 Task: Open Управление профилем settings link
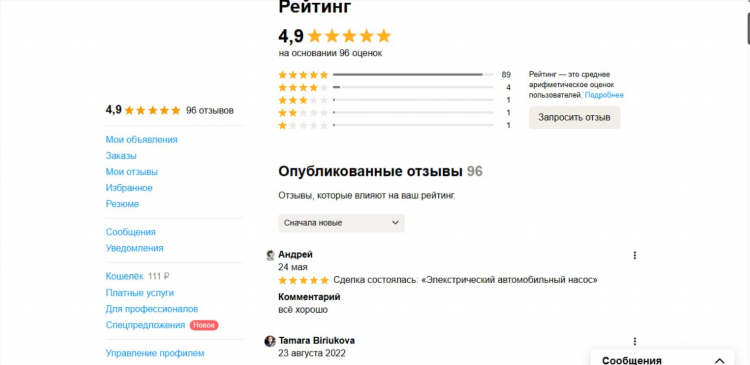coord(155,353)
